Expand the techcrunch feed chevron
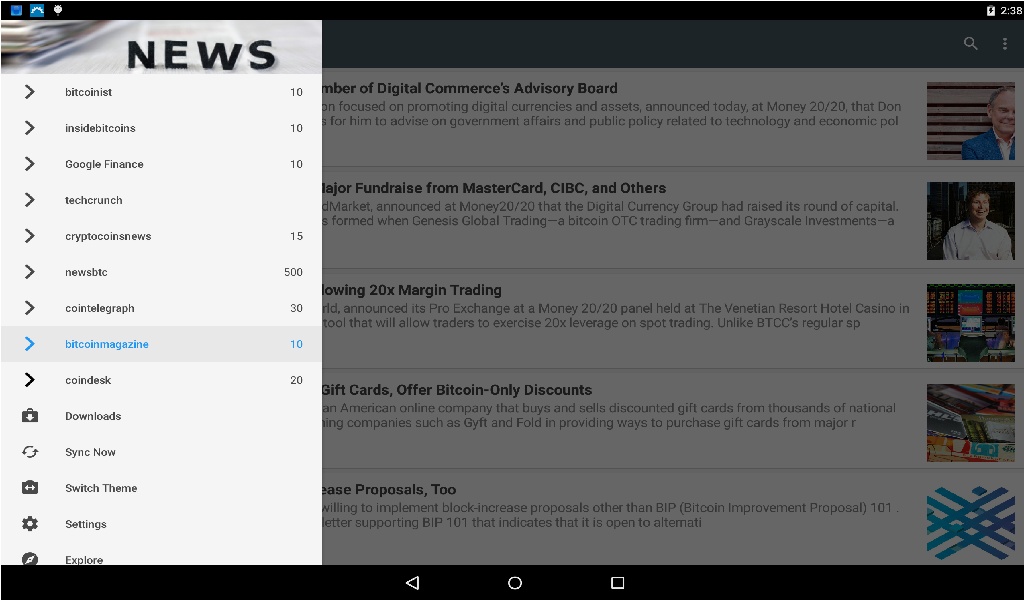 [x=29, y=200]
